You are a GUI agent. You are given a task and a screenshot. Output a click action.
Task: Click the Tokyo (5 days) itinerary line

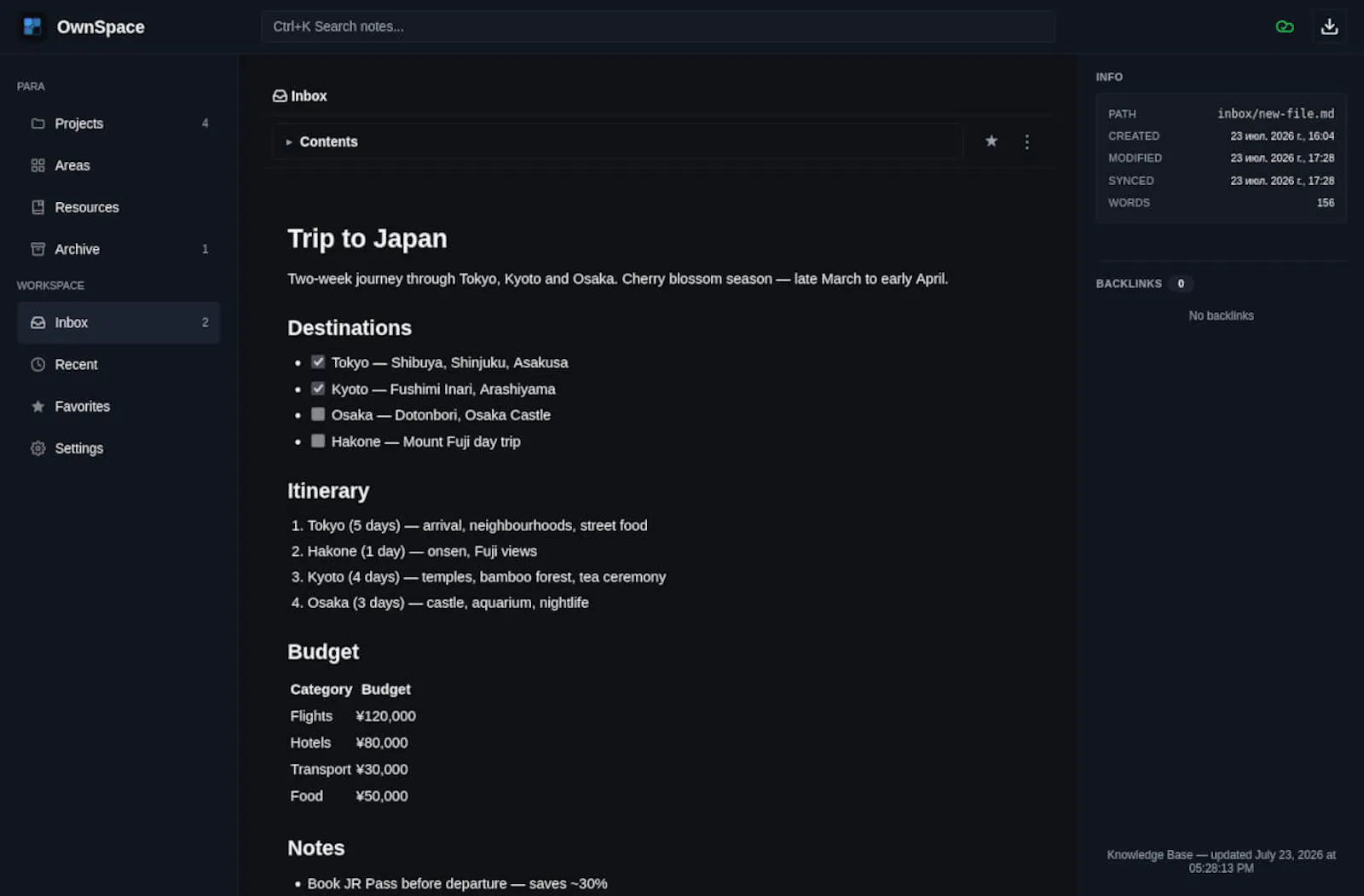point(477,525)
